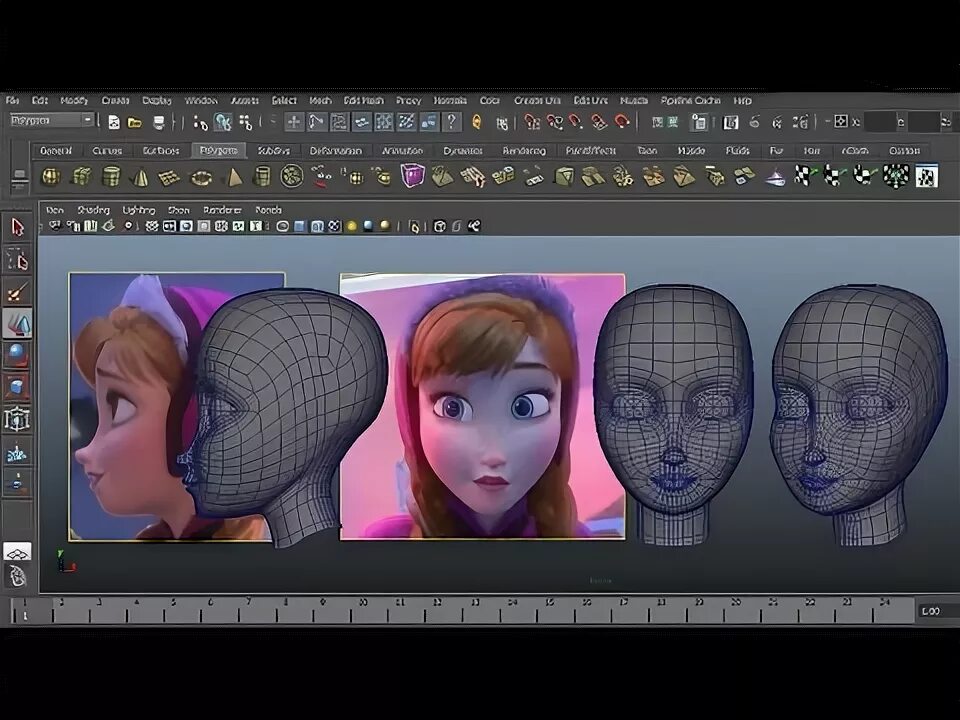Open the Polygons menu set dropdown
Image resolution: width=960 pixels, height=720 pixels.
click(51, 120)
